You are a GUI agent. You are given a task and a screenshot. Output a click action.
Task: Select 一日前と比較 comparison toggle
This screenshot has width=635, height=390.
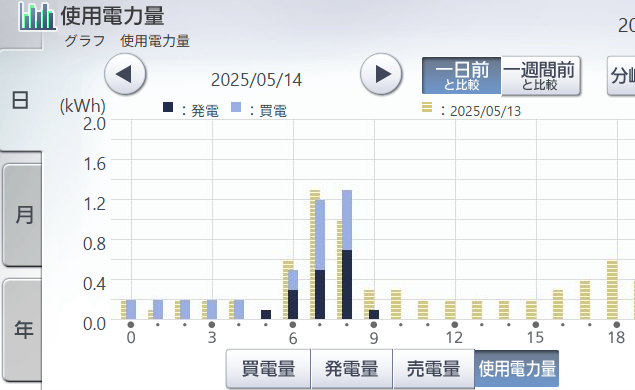click(462, 76)
